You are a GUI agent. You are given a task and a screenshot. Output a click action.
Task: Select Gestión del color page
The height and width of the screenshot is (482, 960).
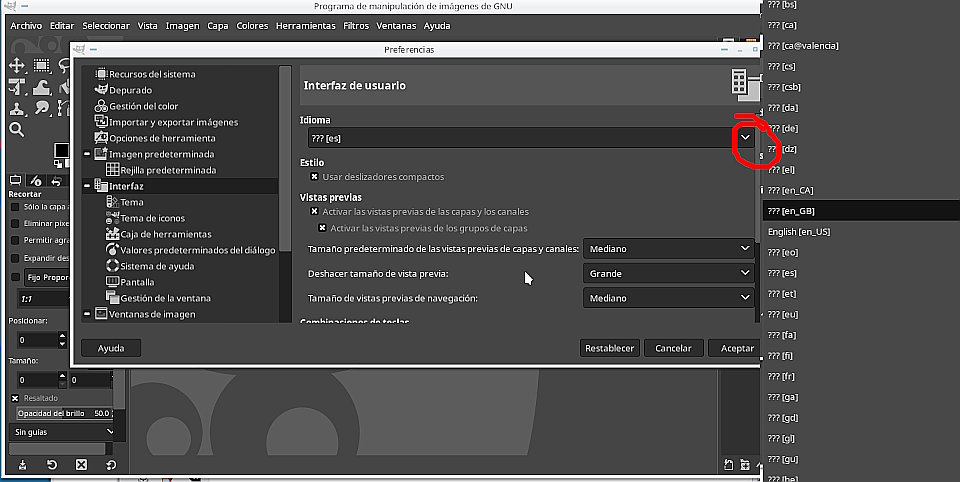(136, 106)
